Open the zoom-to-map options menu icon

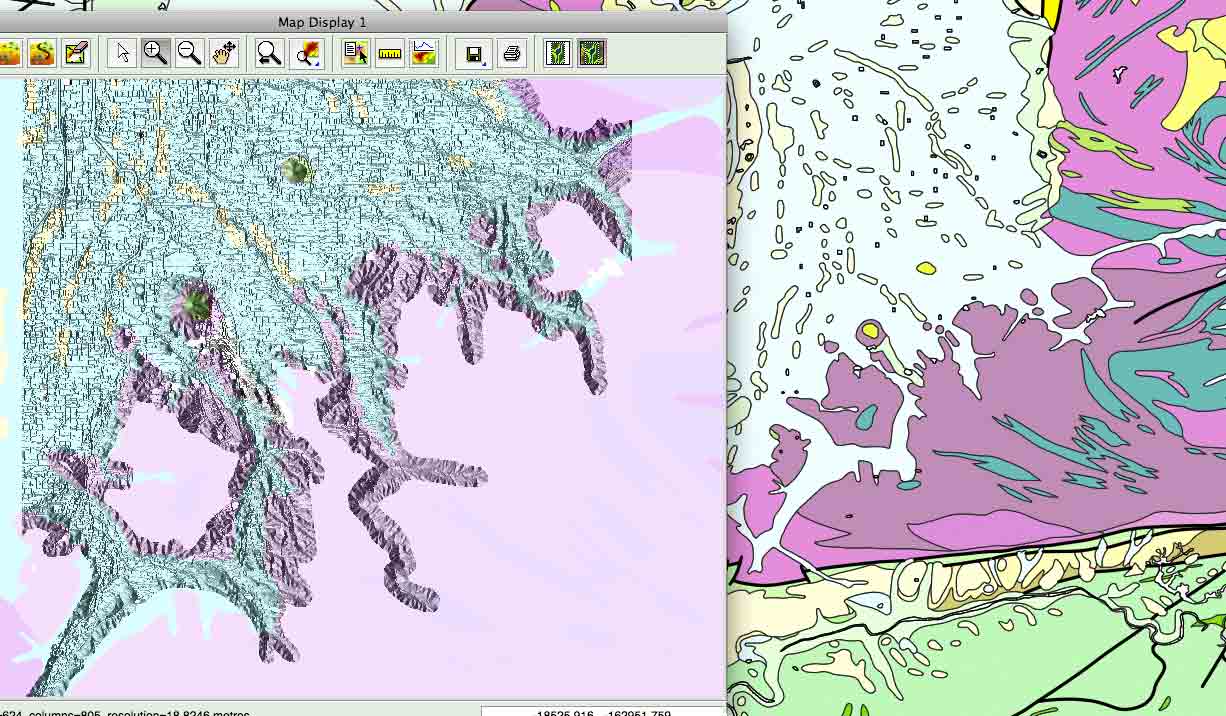308,52
